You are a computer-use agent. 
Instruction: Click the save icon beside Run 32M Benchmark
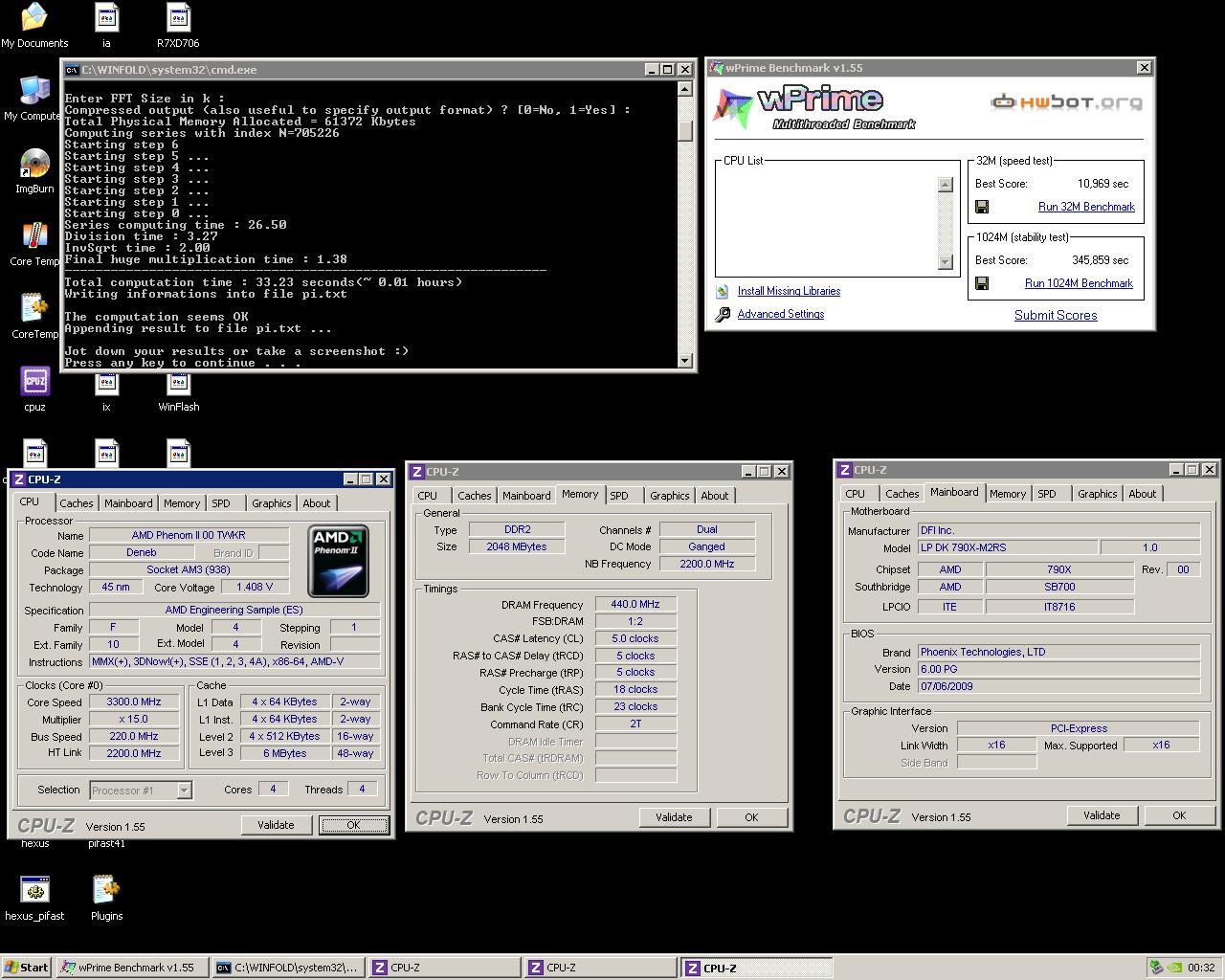click(x=982, y=207)
